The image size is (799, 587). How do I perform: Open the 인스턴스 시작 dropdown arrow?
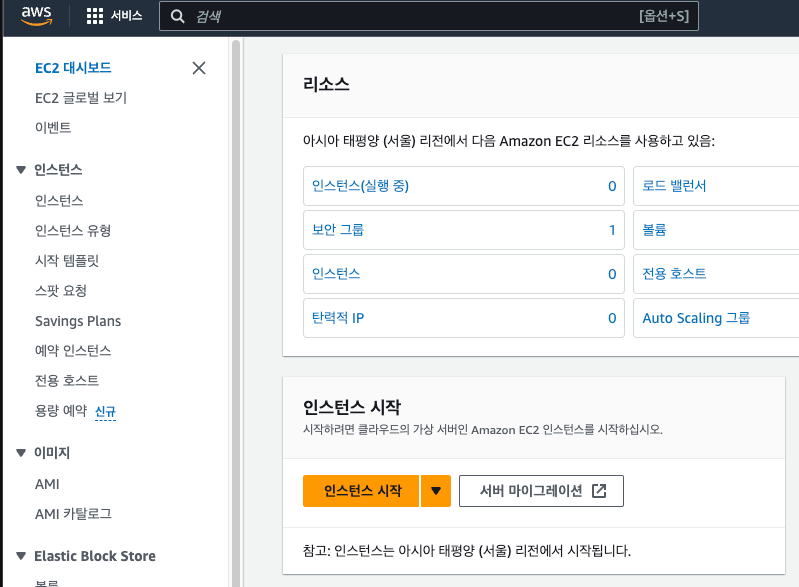436,491
